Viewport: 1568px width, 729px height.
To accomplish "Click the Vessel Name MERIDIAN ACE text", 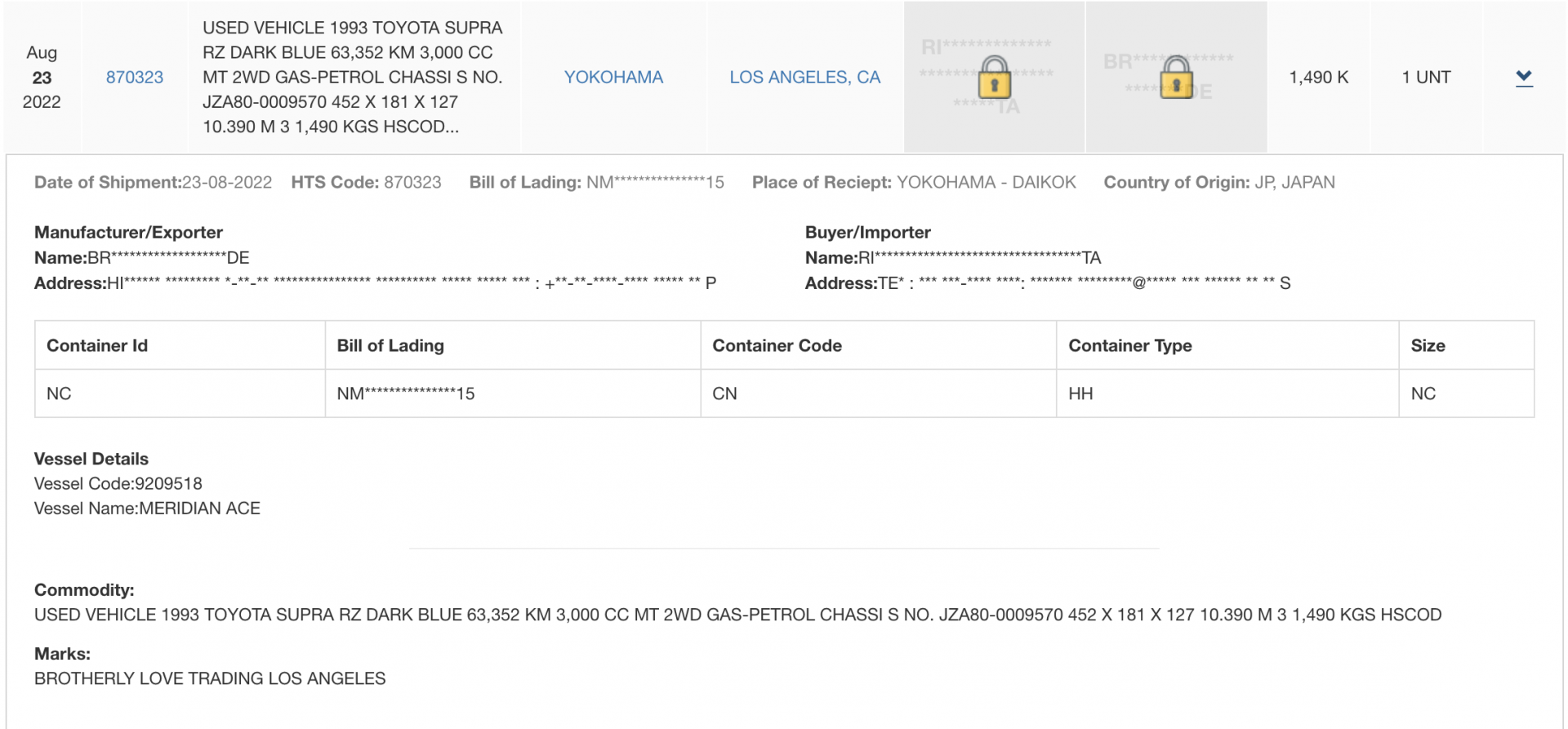I will pyautogui.click(x=147, y=509).
